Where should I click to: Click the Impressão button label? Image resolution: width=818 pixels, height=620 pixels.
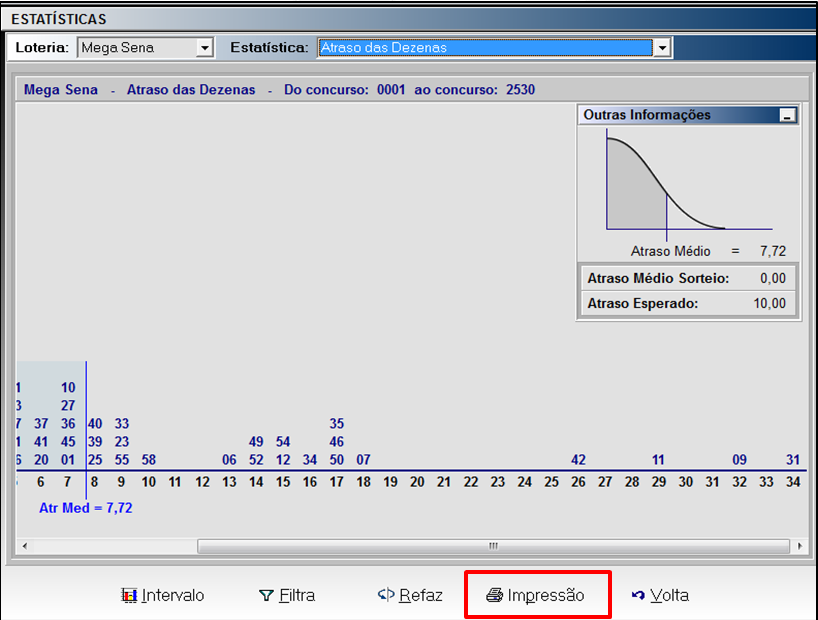[546, 595]
